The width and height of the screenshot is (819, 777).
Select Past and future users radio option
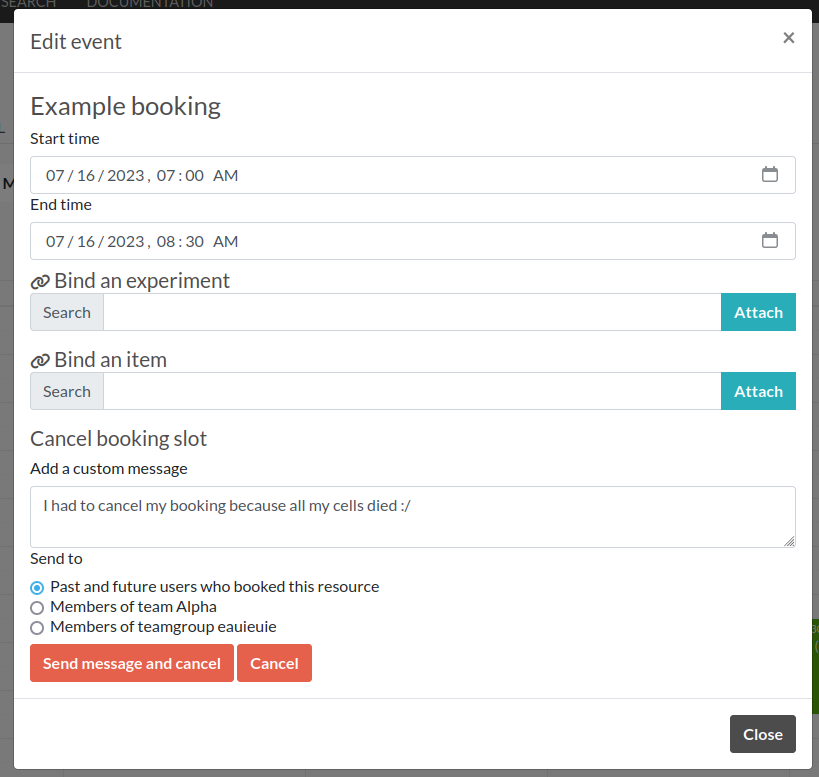[37, 587]
